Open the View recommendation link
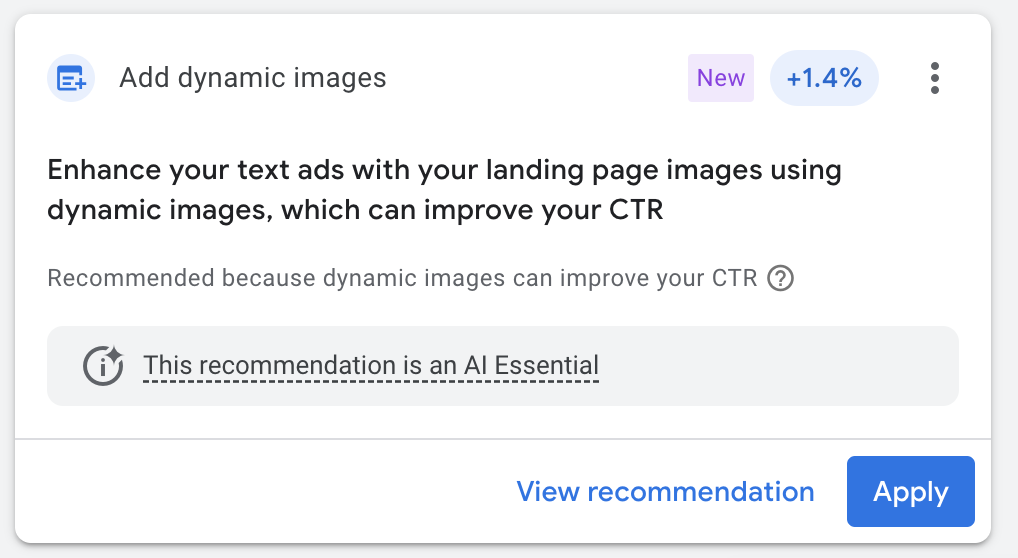Viewport: 1018px width, 558px height. [665, 492]
